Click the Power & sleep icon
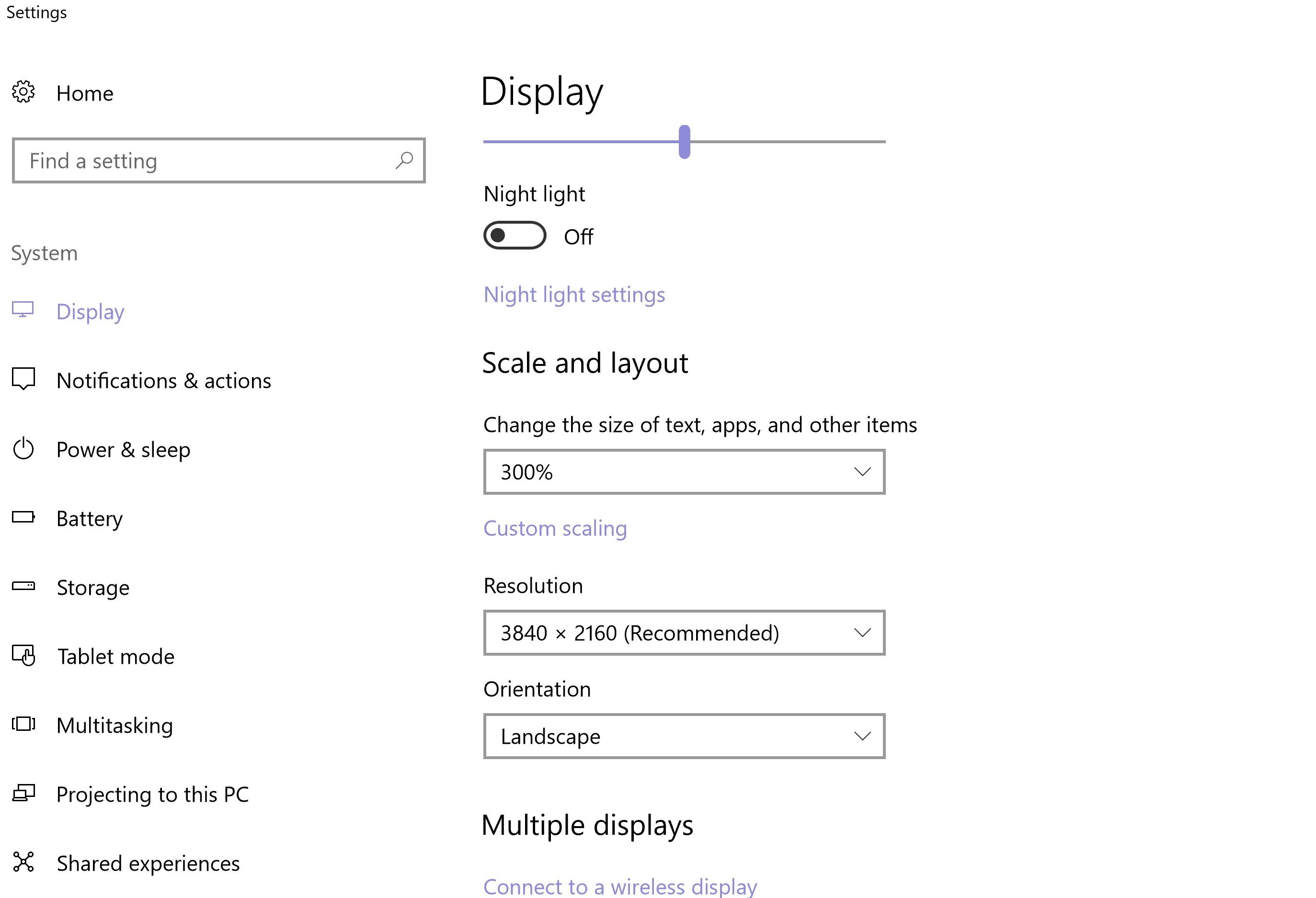The width and height of the screenshot is (1316, 898). click(x=23, y=449)
